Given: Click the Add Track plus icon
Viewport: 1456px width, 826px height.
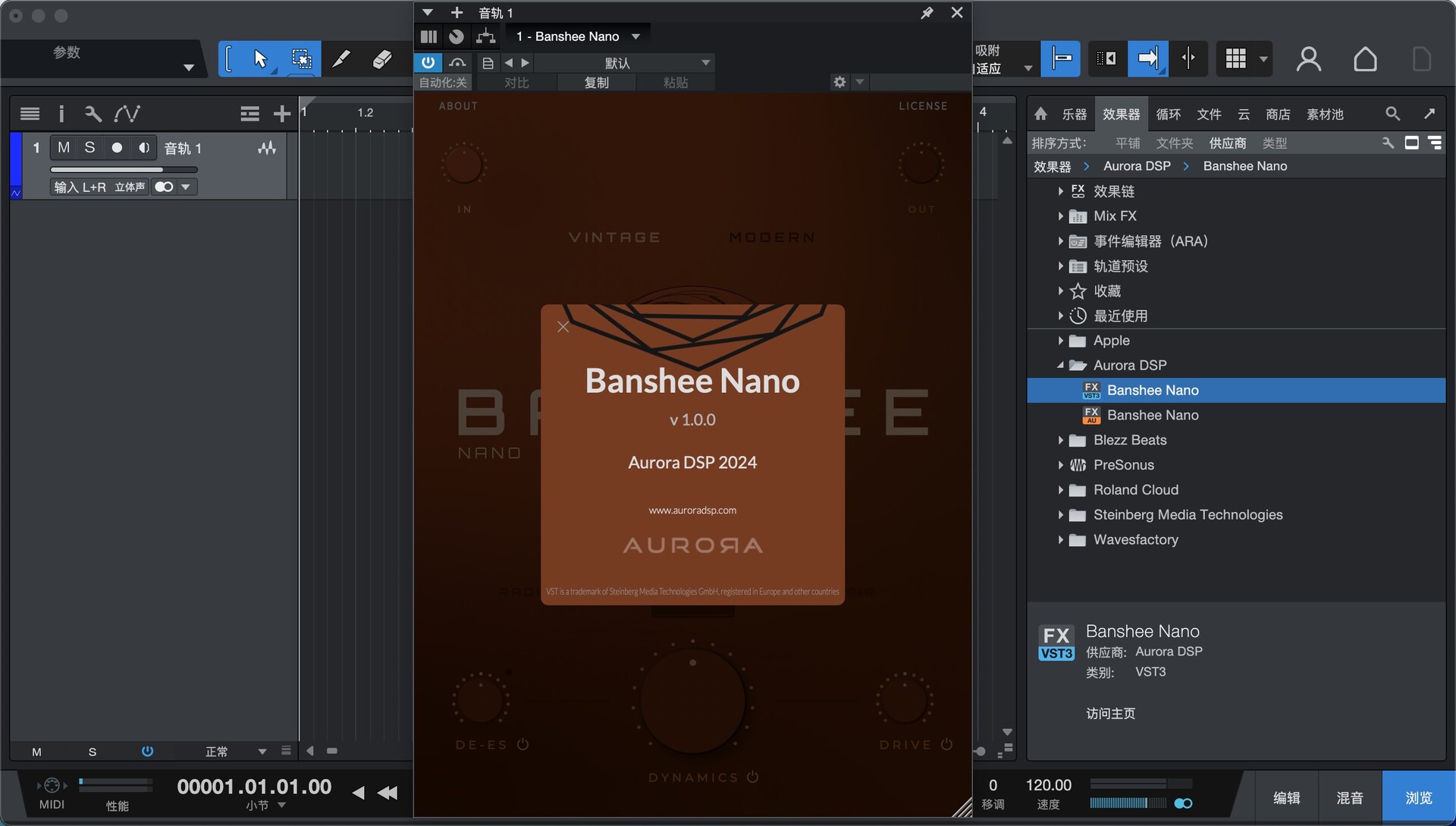Looking at the screenshot, I should click(x=282, y=114).
